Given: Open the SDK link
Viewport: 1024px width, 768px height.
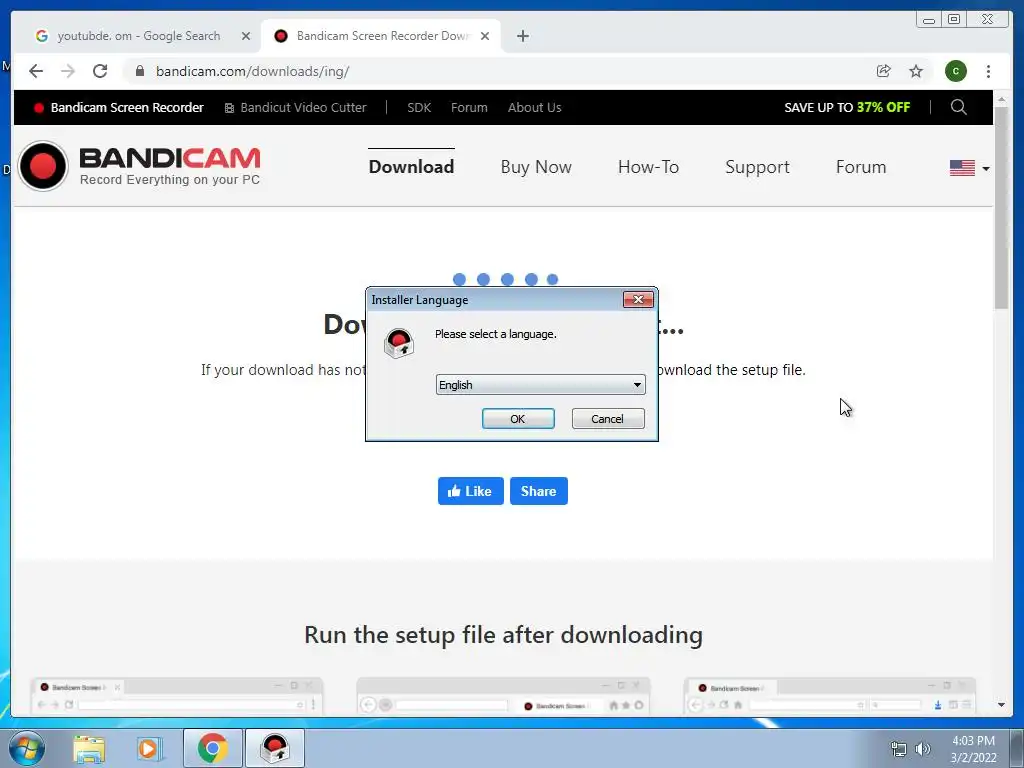Looking at the screenshot, I should (x=419, y=108).
